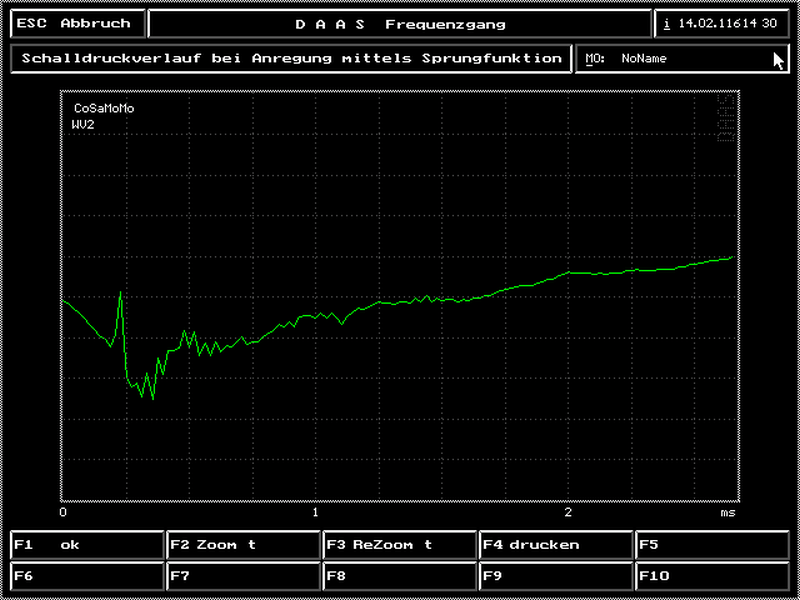Activate F2 Zoom t function

click(x=243, y=545)
